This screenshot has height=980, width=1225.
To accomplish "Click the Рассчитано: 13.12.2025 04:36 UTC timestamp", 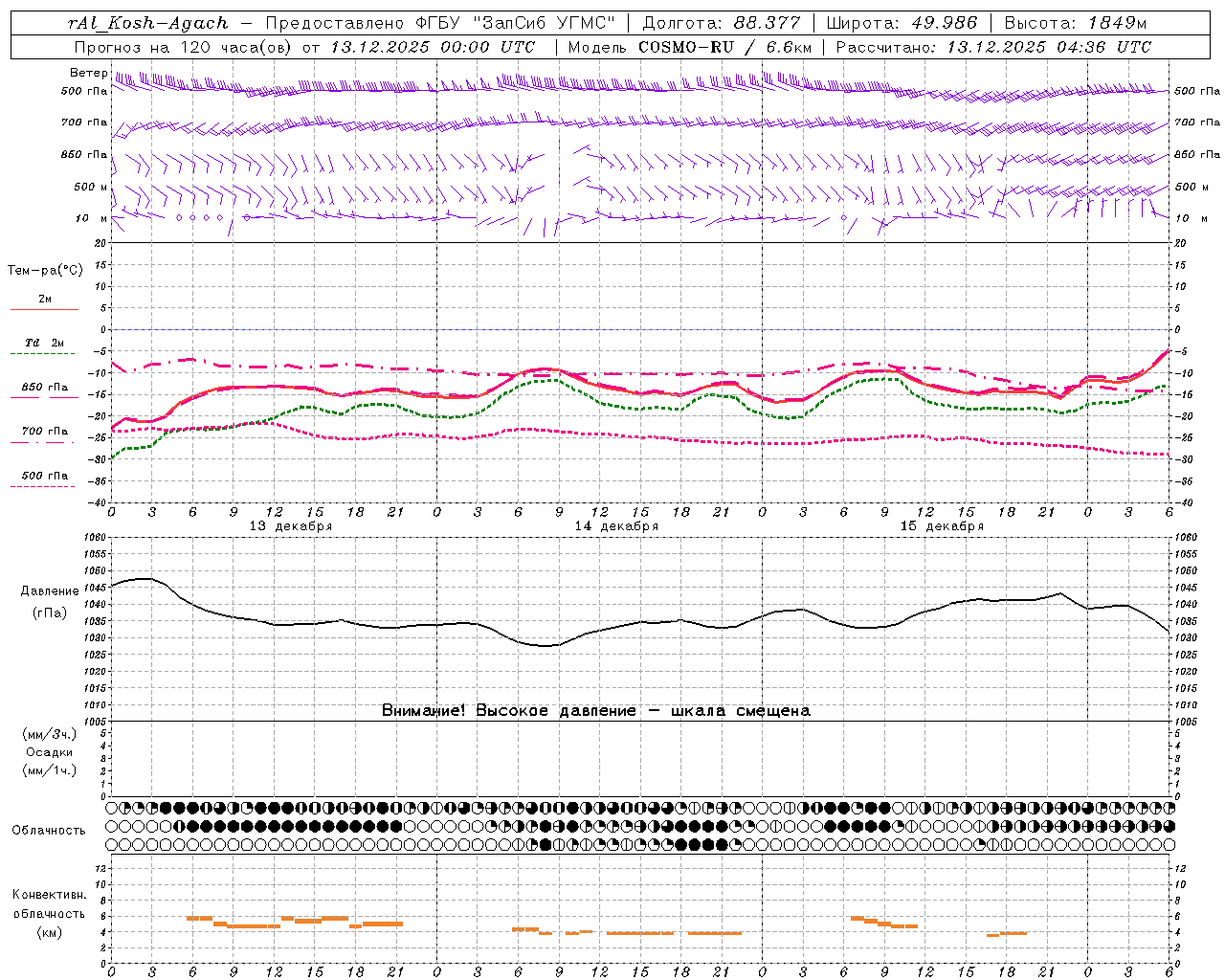I will click(992, 47).
